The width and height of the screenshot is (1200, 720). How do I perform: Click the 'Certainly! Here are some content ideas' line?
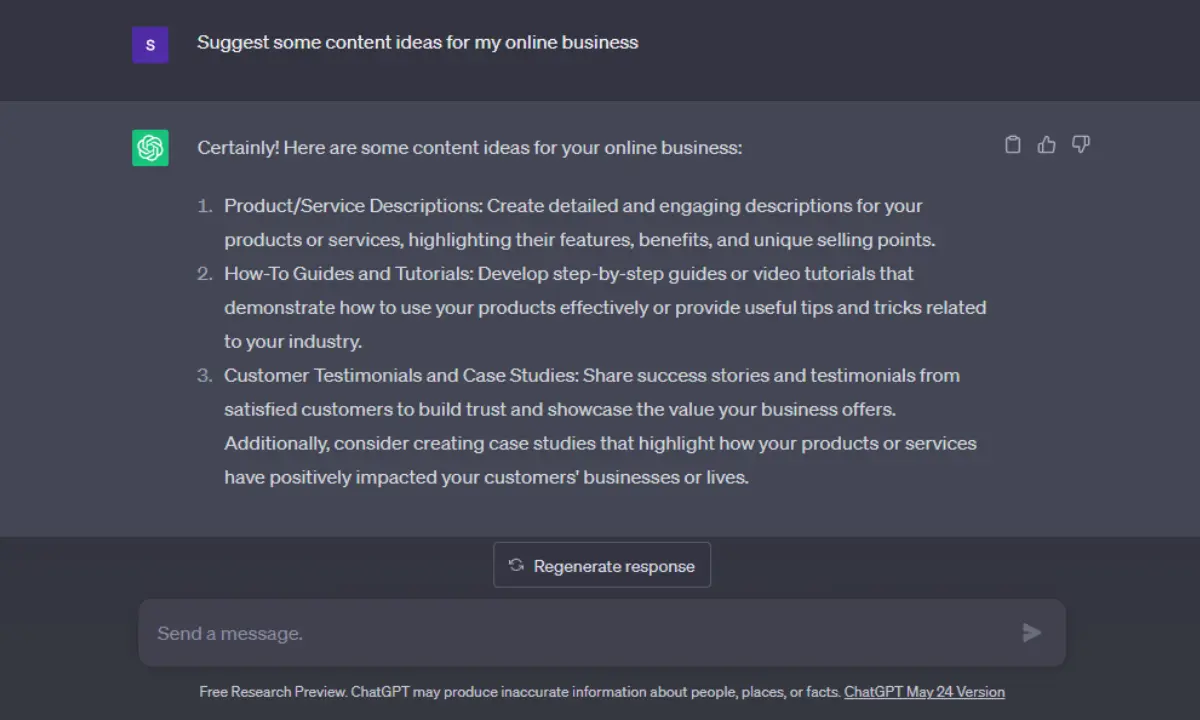(x=470, y=148)
